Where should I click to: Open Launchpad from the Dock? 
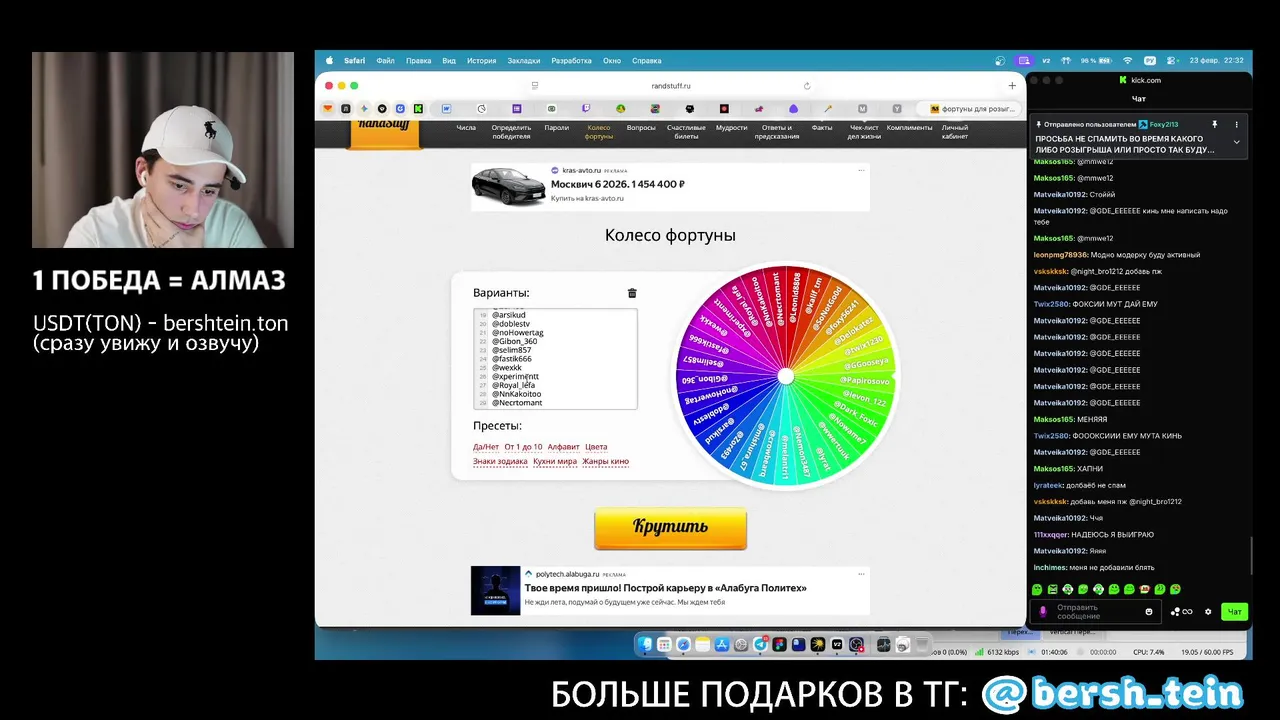pyautogui.click(x=664, y=645)
